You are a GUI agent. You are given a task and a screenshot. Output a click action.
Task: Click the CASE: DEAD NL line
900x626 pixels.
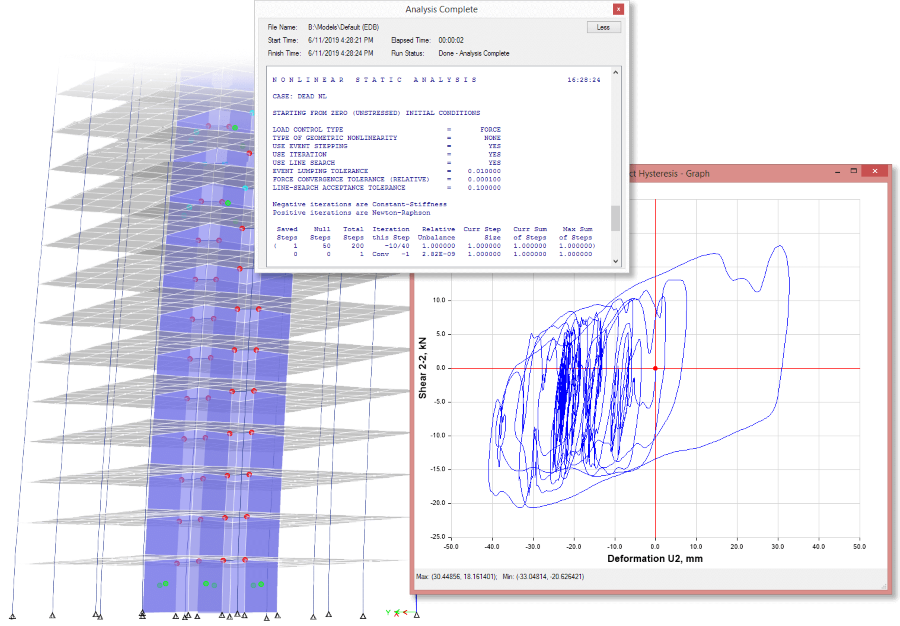click(300, 96)
